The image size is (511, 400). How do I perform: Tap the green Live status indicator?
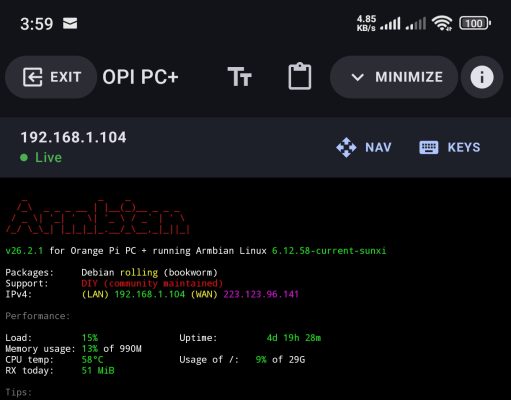pyautogui.click(x=41, y=157)
